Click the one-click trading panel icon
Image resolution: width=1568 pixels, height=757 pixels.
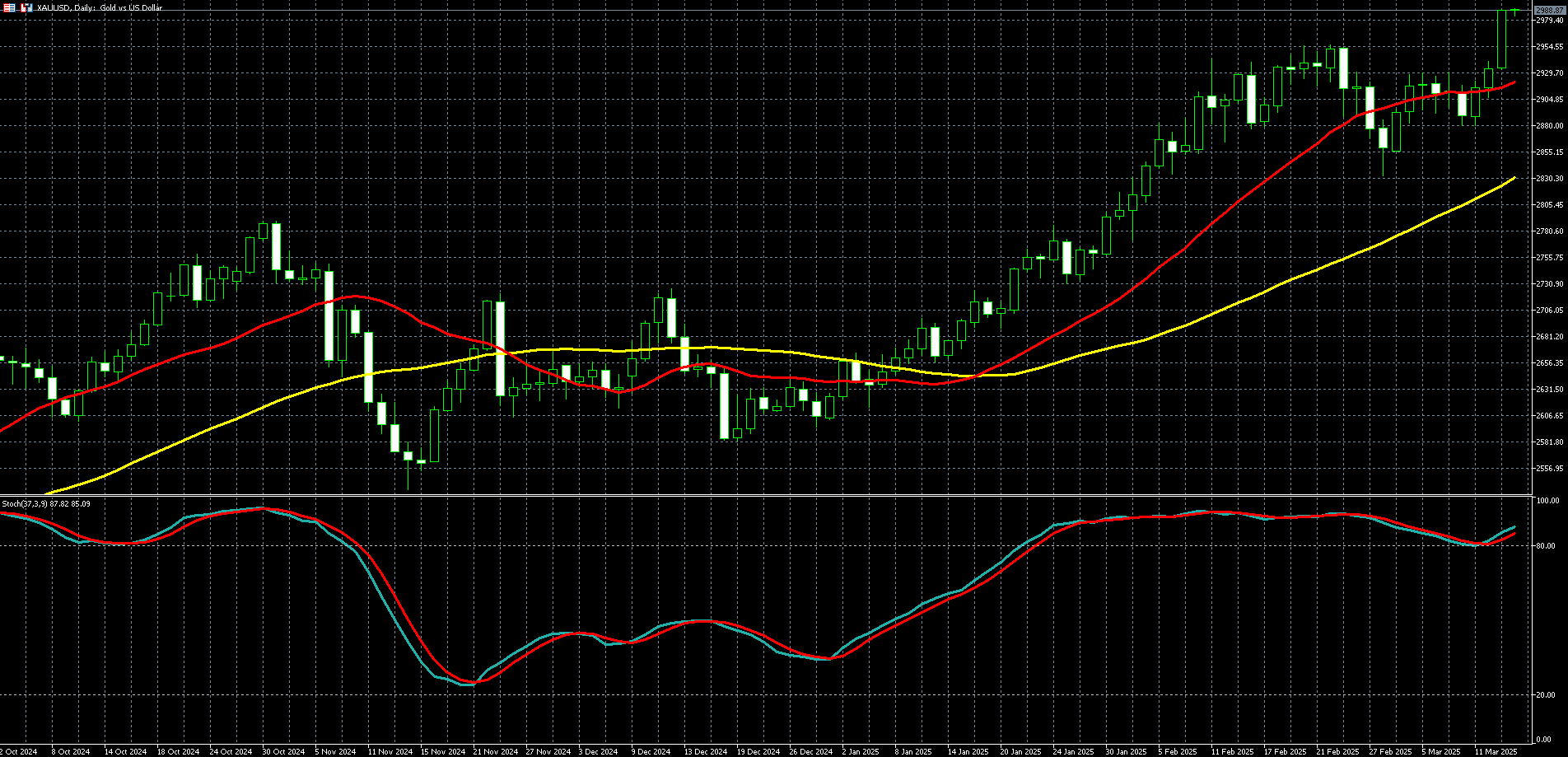pos(9,7)
